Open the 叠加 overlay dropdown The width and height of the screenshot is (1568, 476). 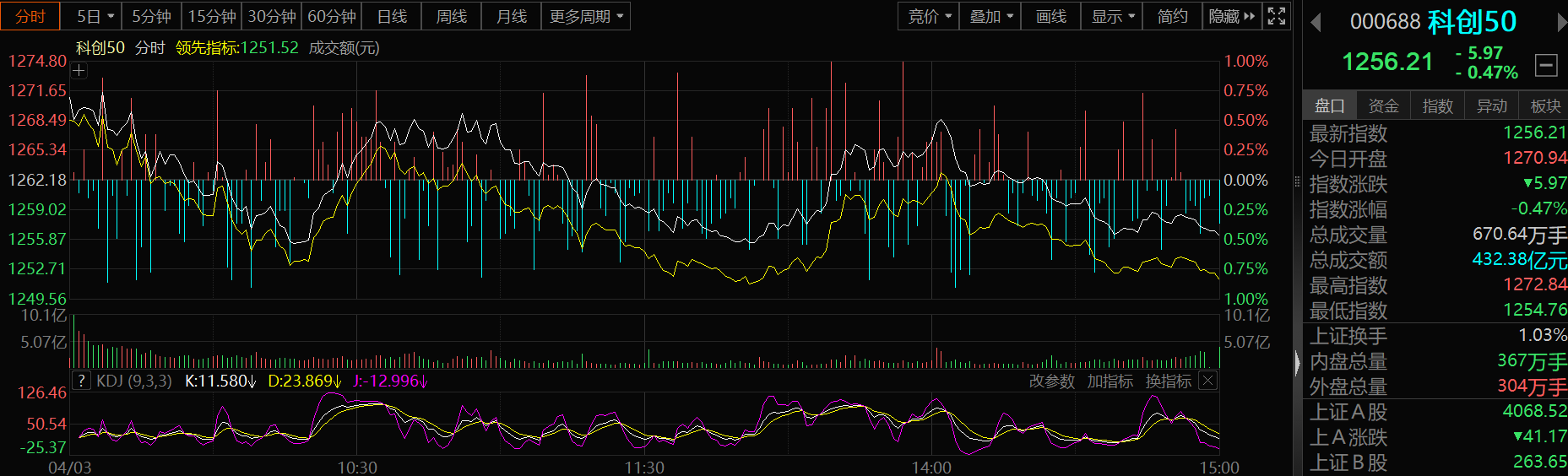[x=990, y=16]
